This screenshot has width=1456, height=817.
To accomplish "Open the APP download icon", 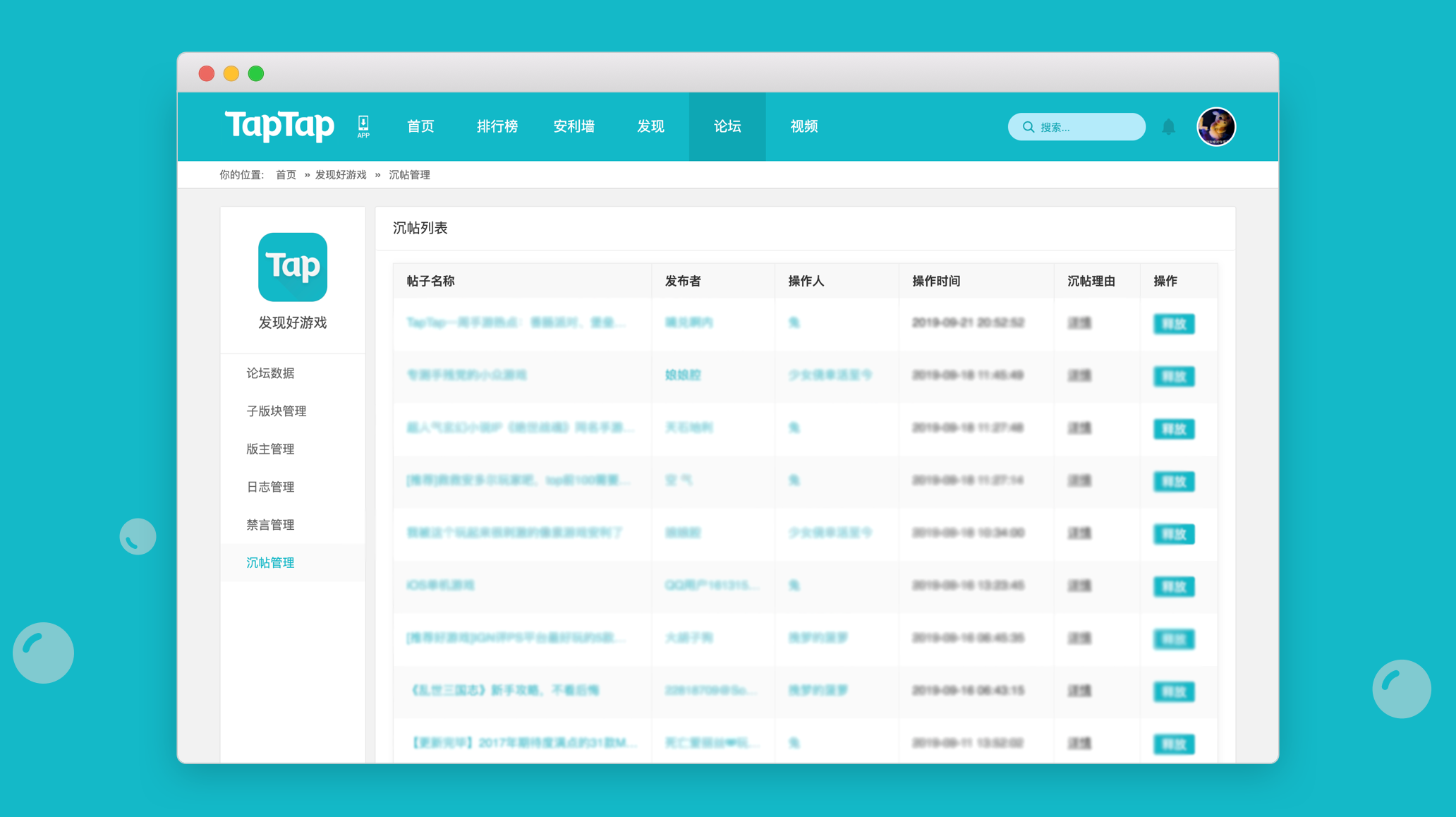I will tap(363, 126).
